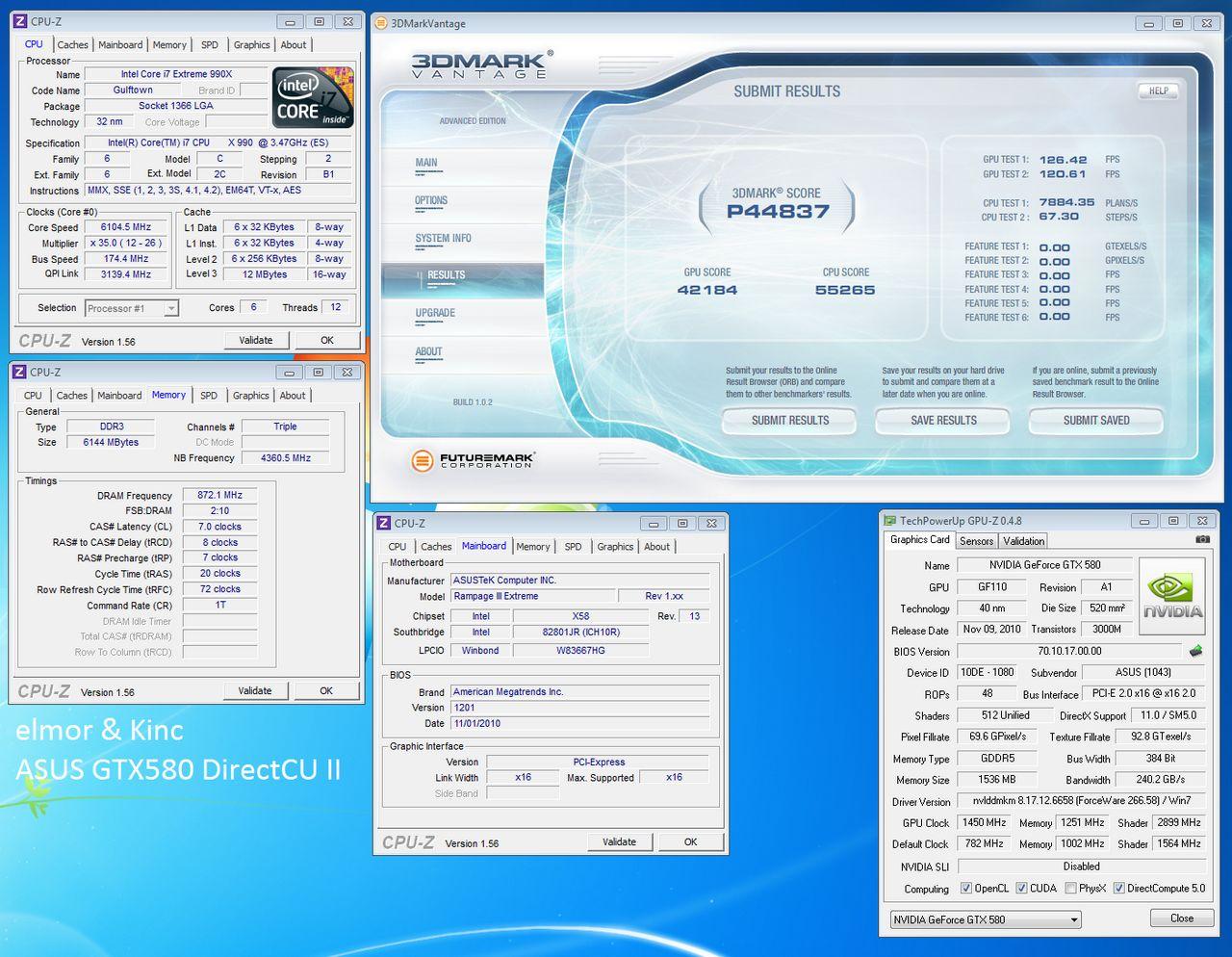Click the Core Speed 6104.5 MHz field

coord(126,227)
